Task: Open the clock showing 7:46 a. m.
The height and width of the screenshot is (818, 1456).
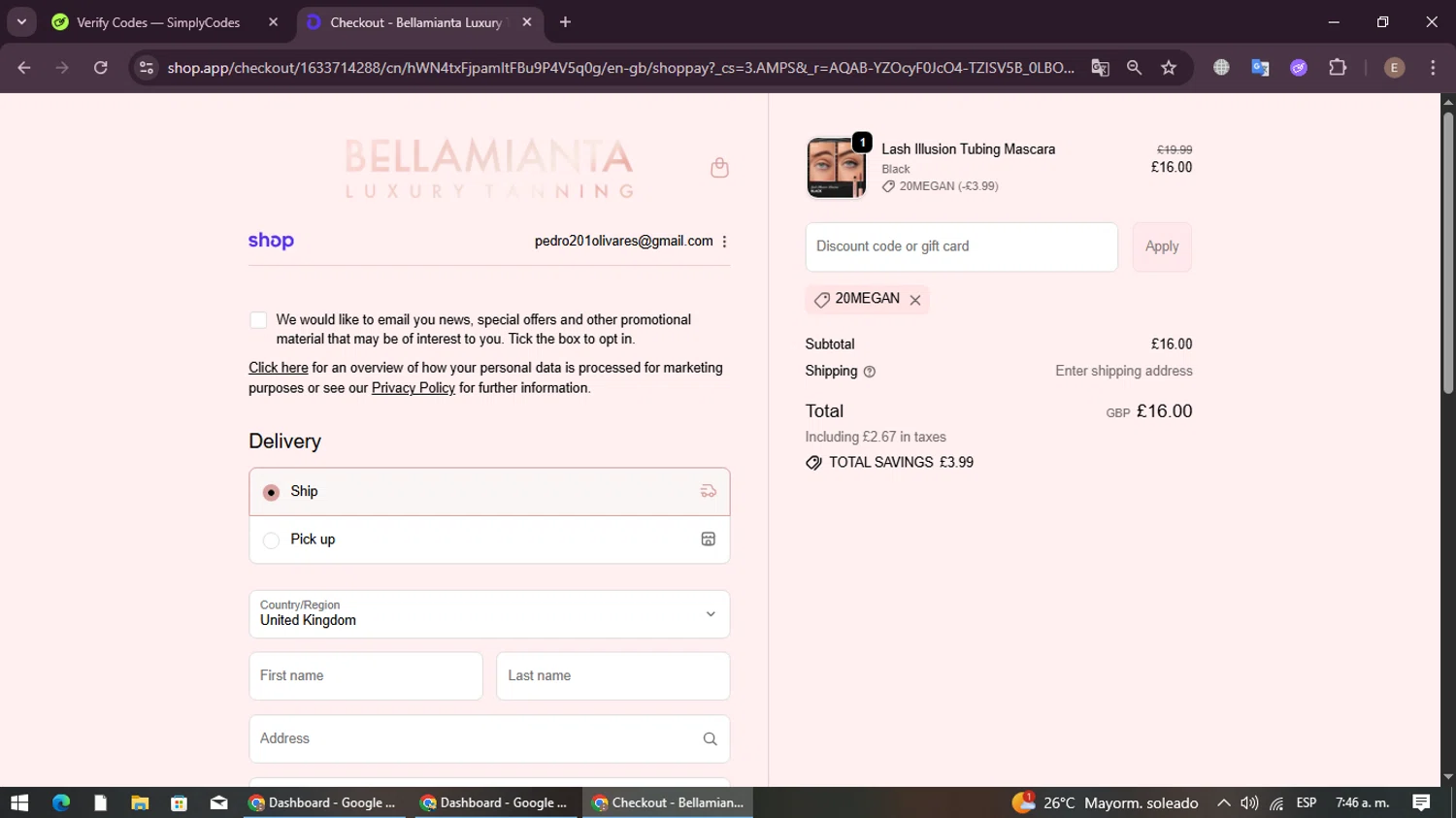Action: pos(1363,802)
